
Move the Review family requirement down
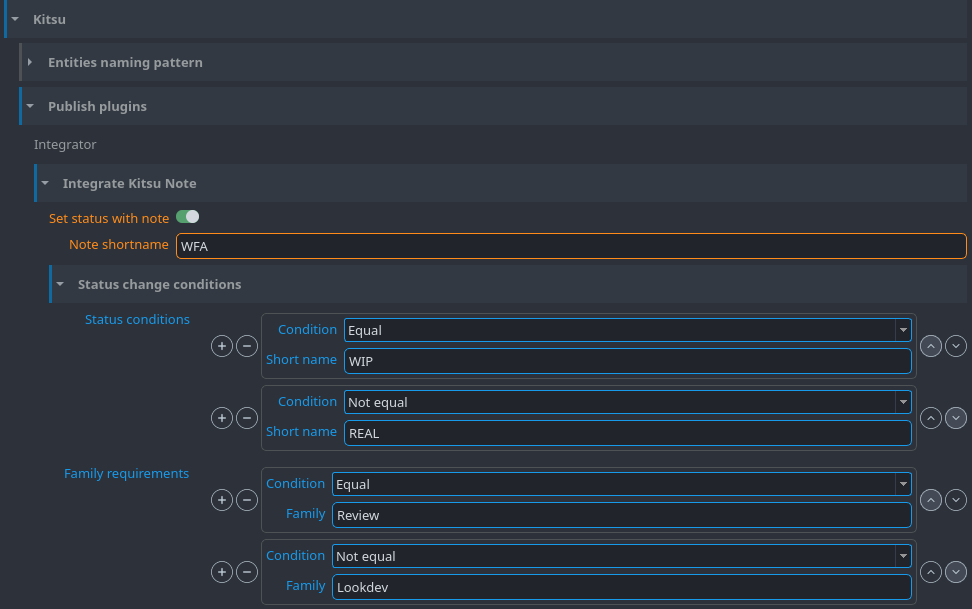point(956,500)
